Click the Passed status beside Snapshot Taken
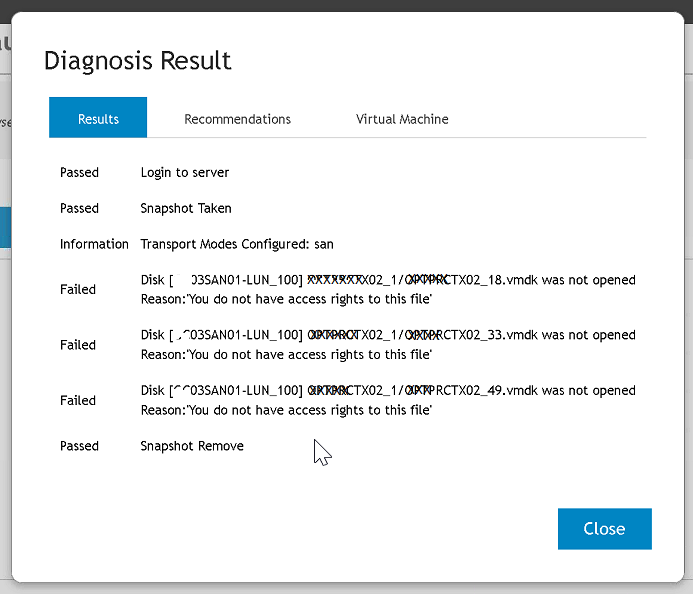The height and width of the screenshot is (594, 693). point(79,209)
